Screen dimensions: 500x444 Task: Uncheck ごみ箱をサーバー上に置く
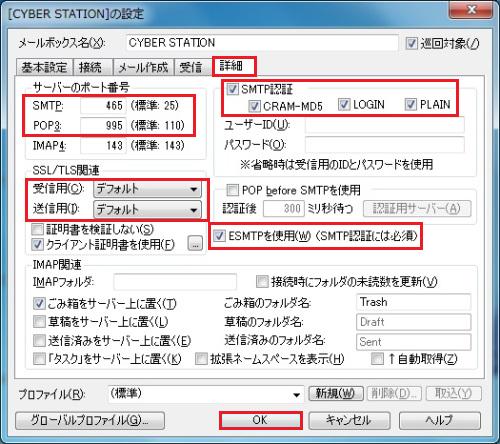pos(39,303)
